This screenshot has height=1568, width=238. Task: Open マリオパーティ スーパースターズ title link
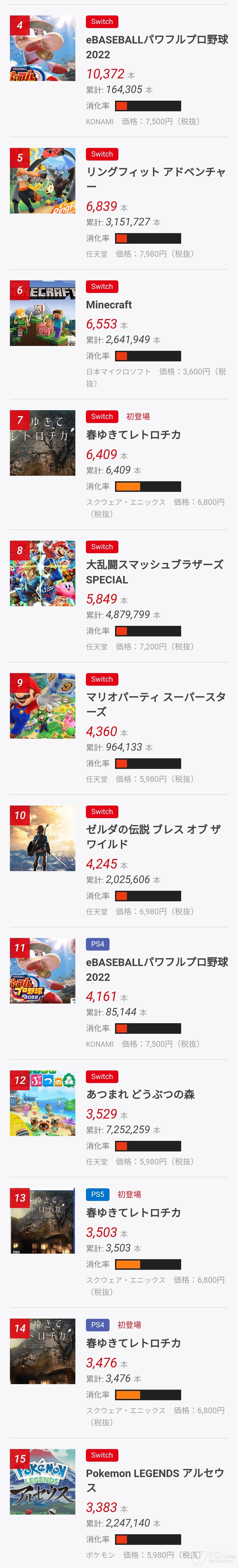pos(156,704)
